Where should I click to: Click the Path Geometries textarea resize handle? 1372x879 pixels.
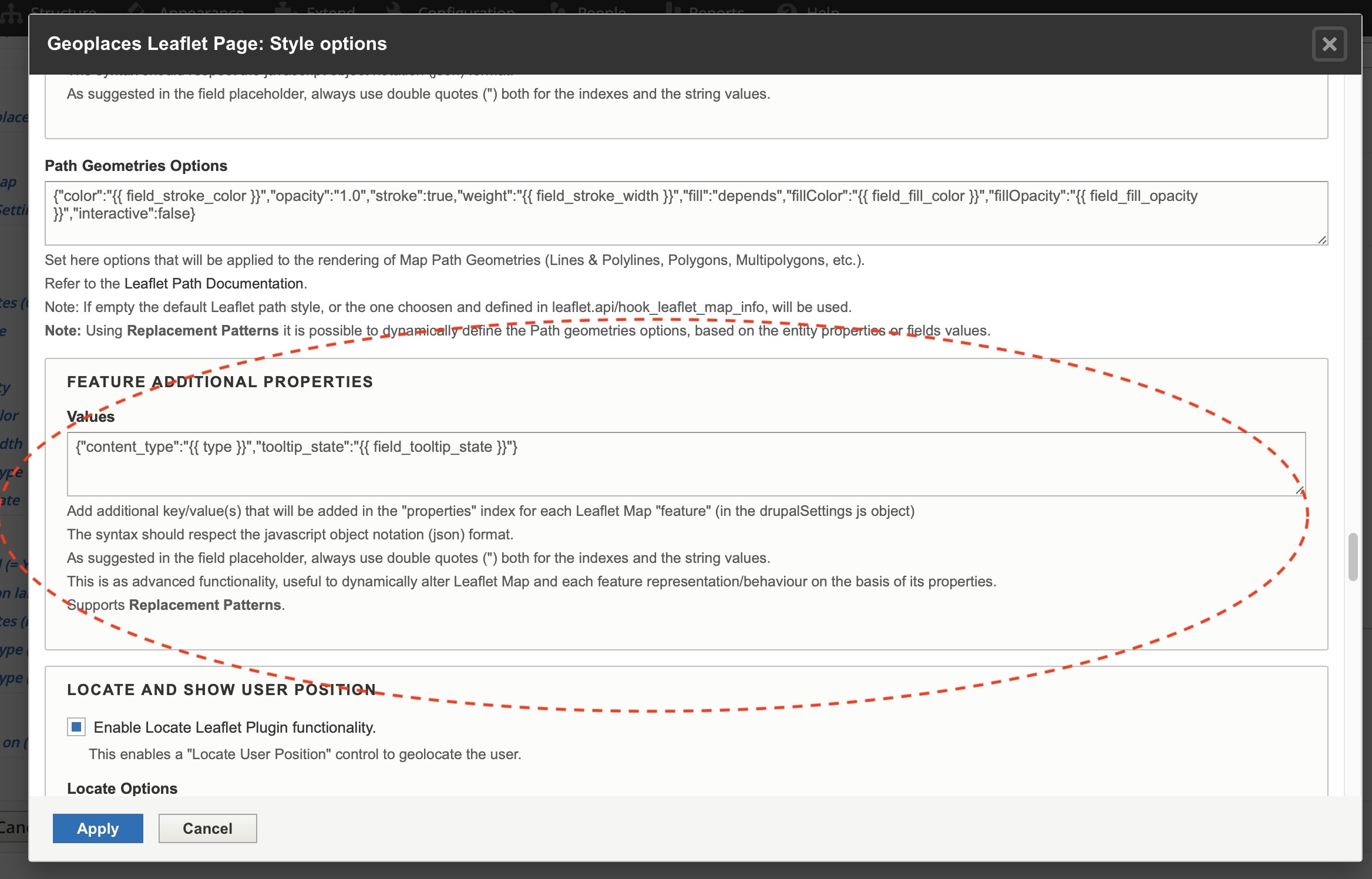pos(1322,239)
